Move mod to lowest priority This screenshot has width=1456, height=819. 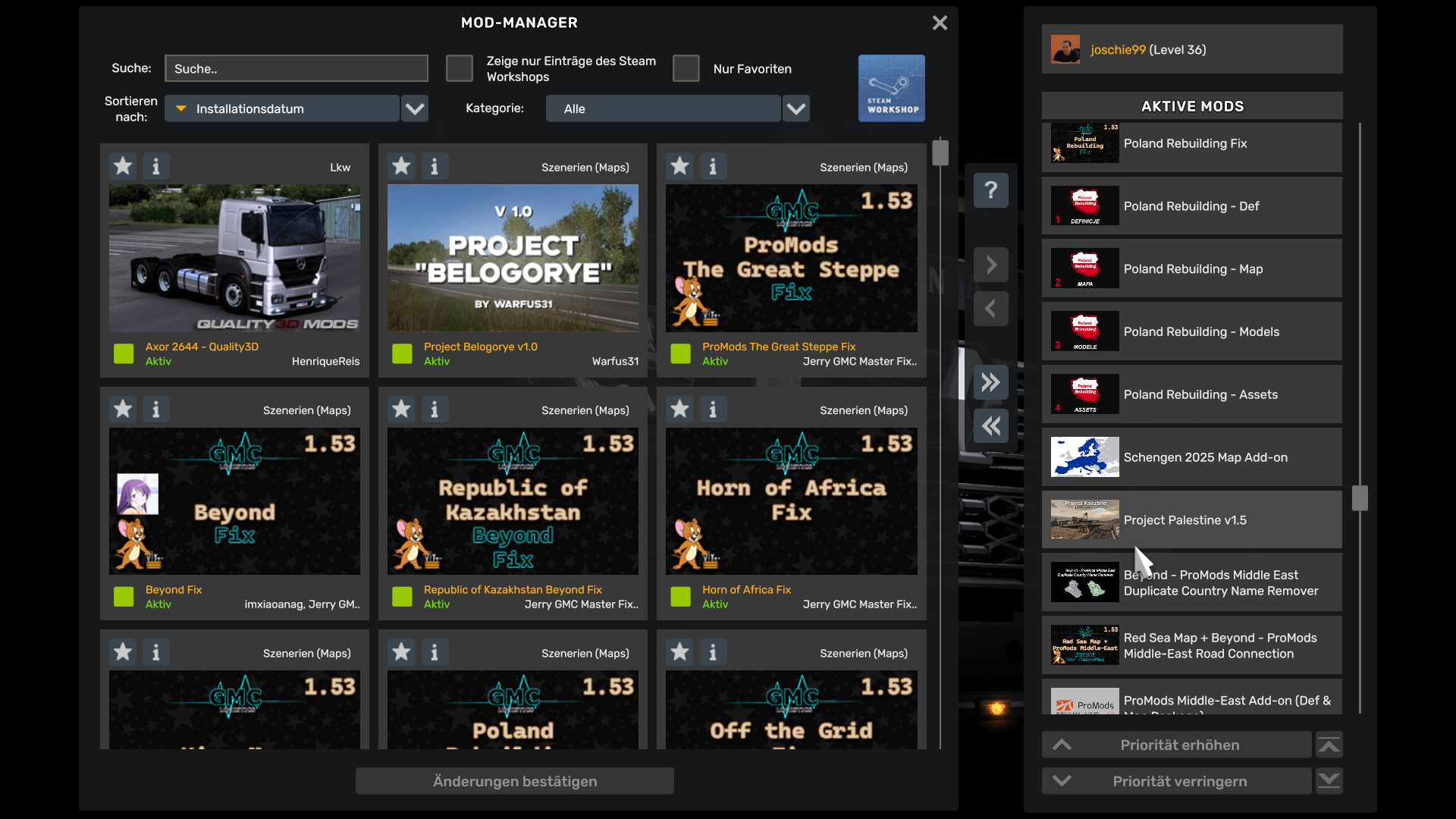pos(1329,781)
